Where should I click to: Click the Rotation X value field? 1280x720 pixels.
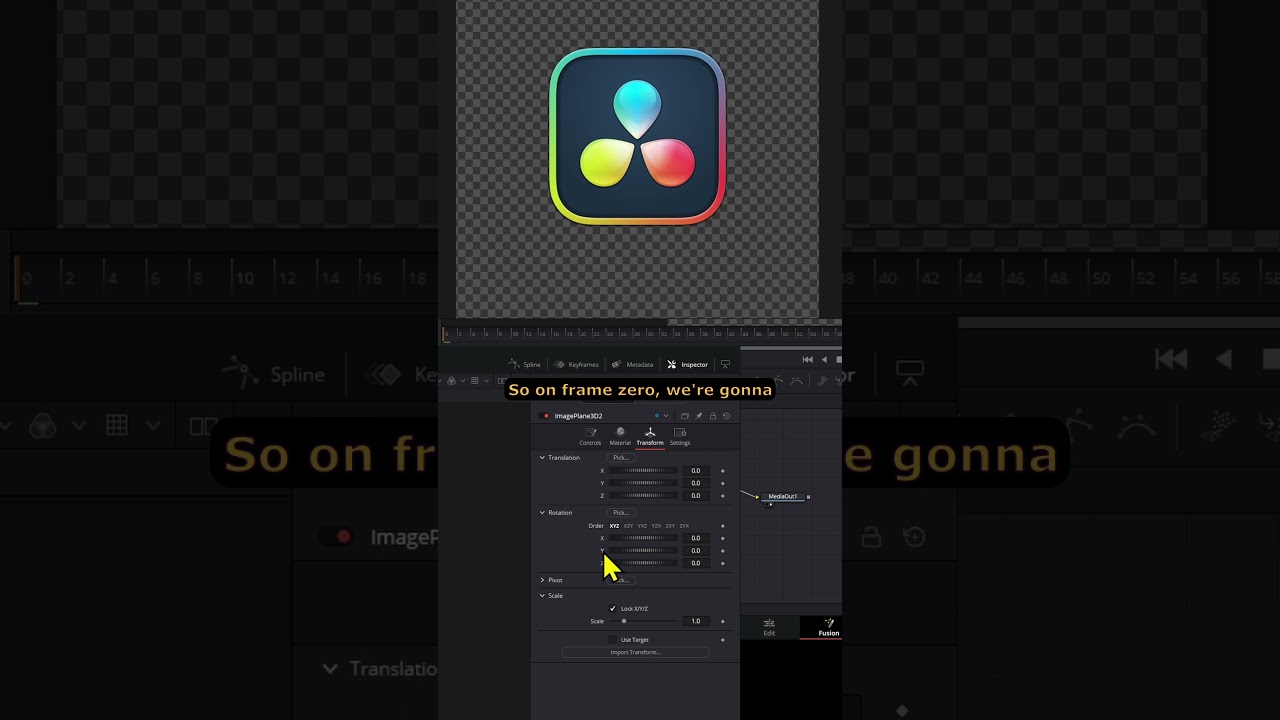tap(696, 538)
